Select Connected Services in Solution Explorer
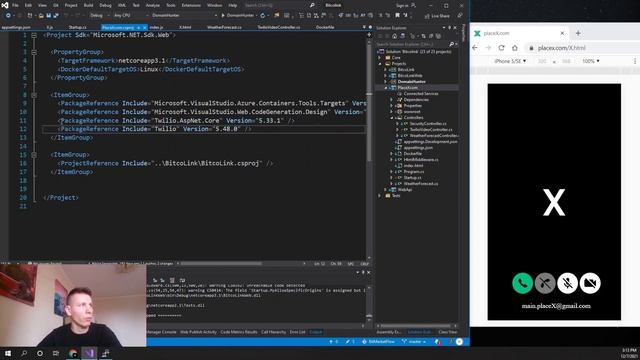Screen dimensions: 640x360 [421, 93]
